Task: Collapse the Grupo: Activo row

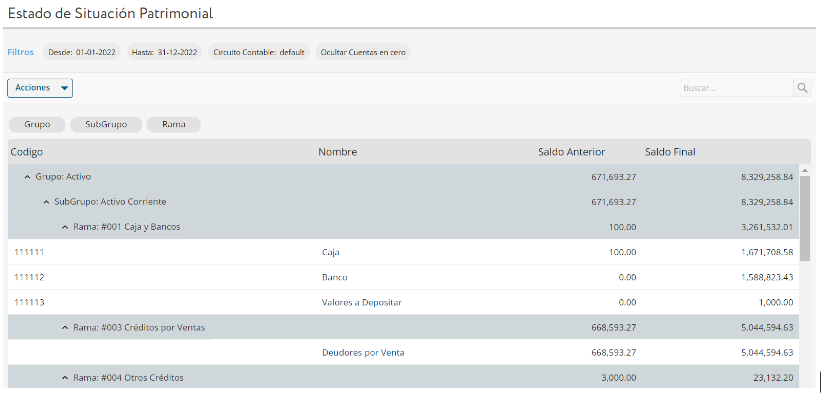Action: [27, 177]
